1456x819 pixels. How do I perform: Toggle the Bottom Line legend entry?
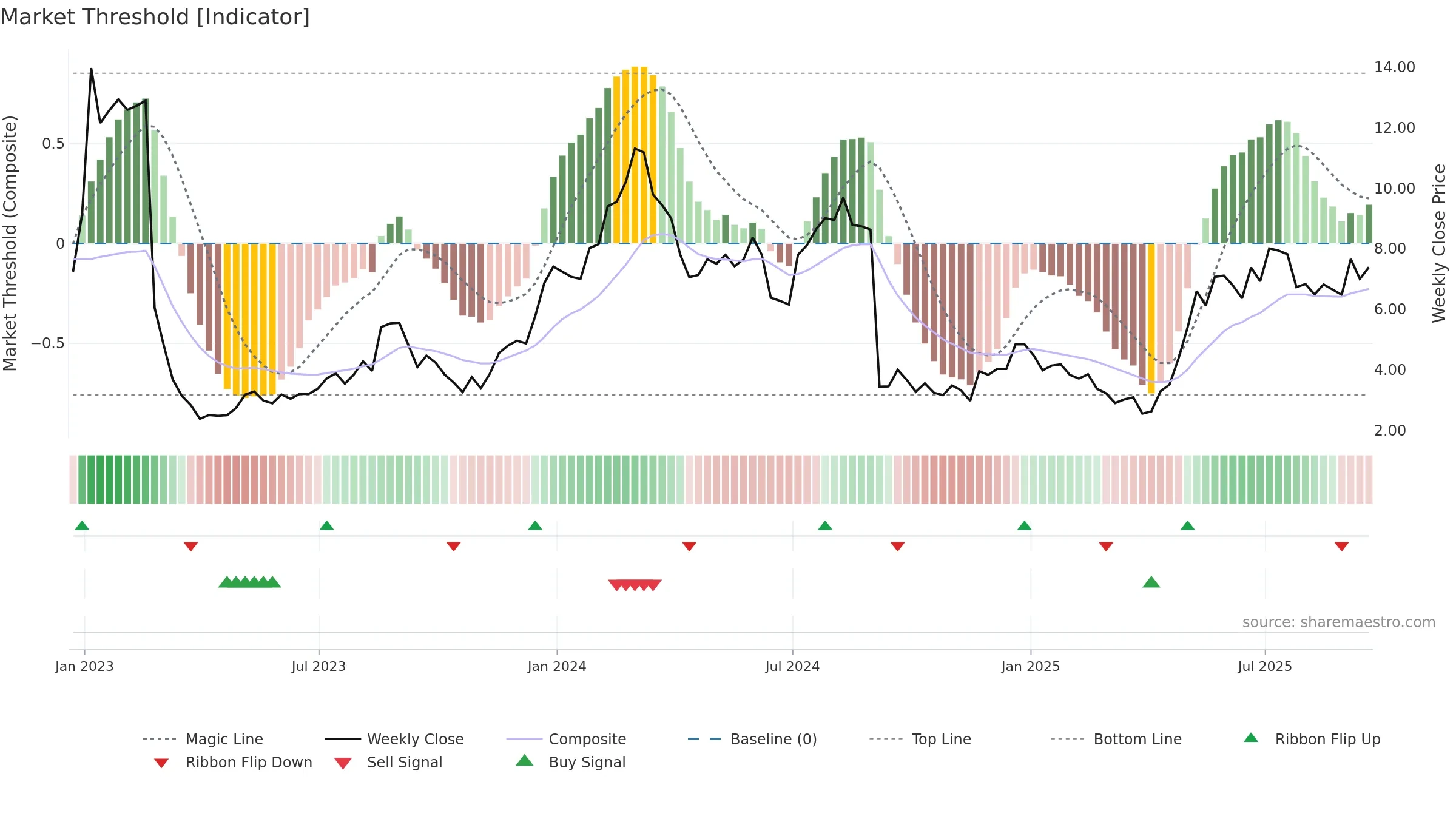tap(1116, 739)
